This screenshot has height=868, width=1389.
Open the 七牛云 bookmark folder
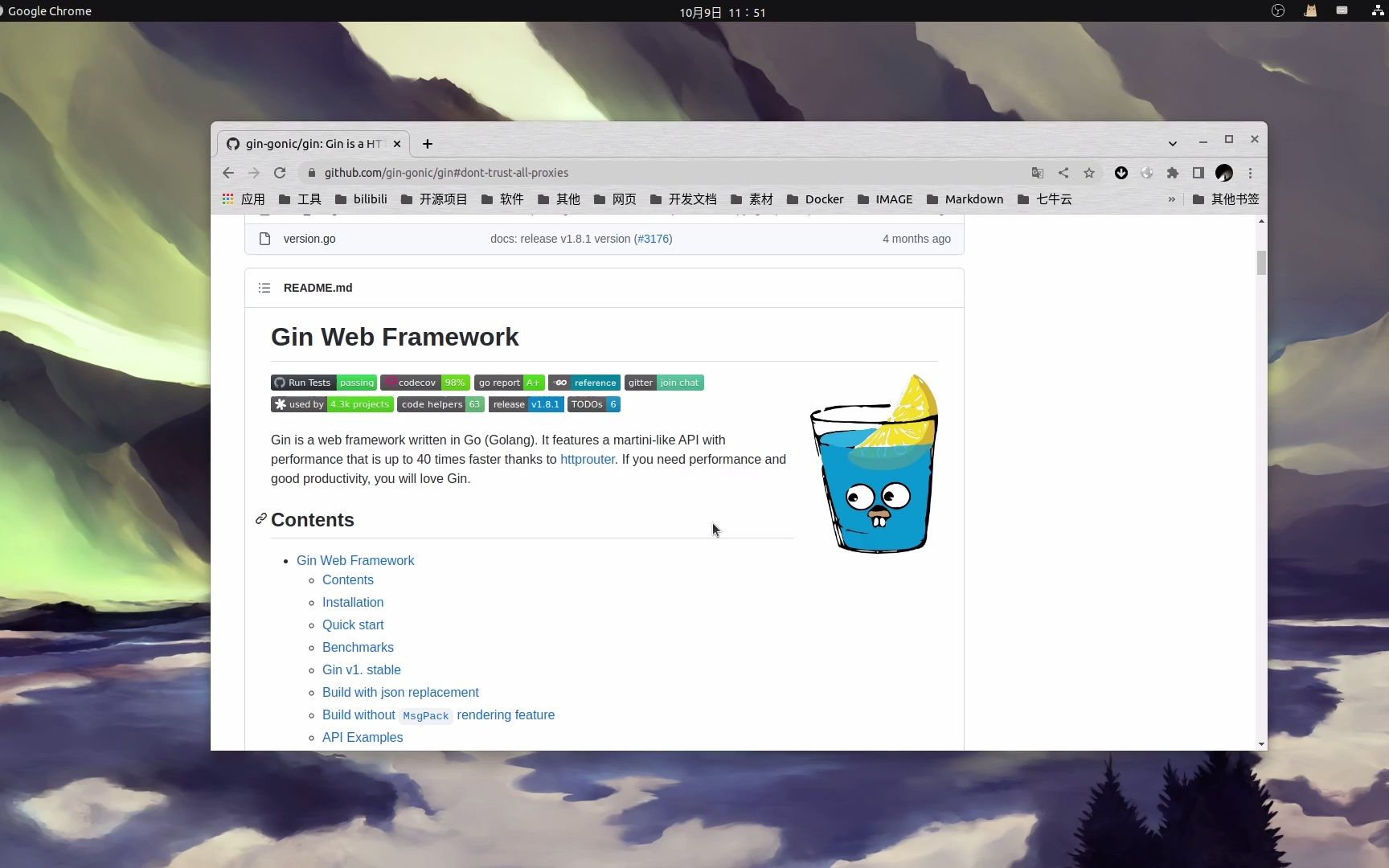(1045, 199)
